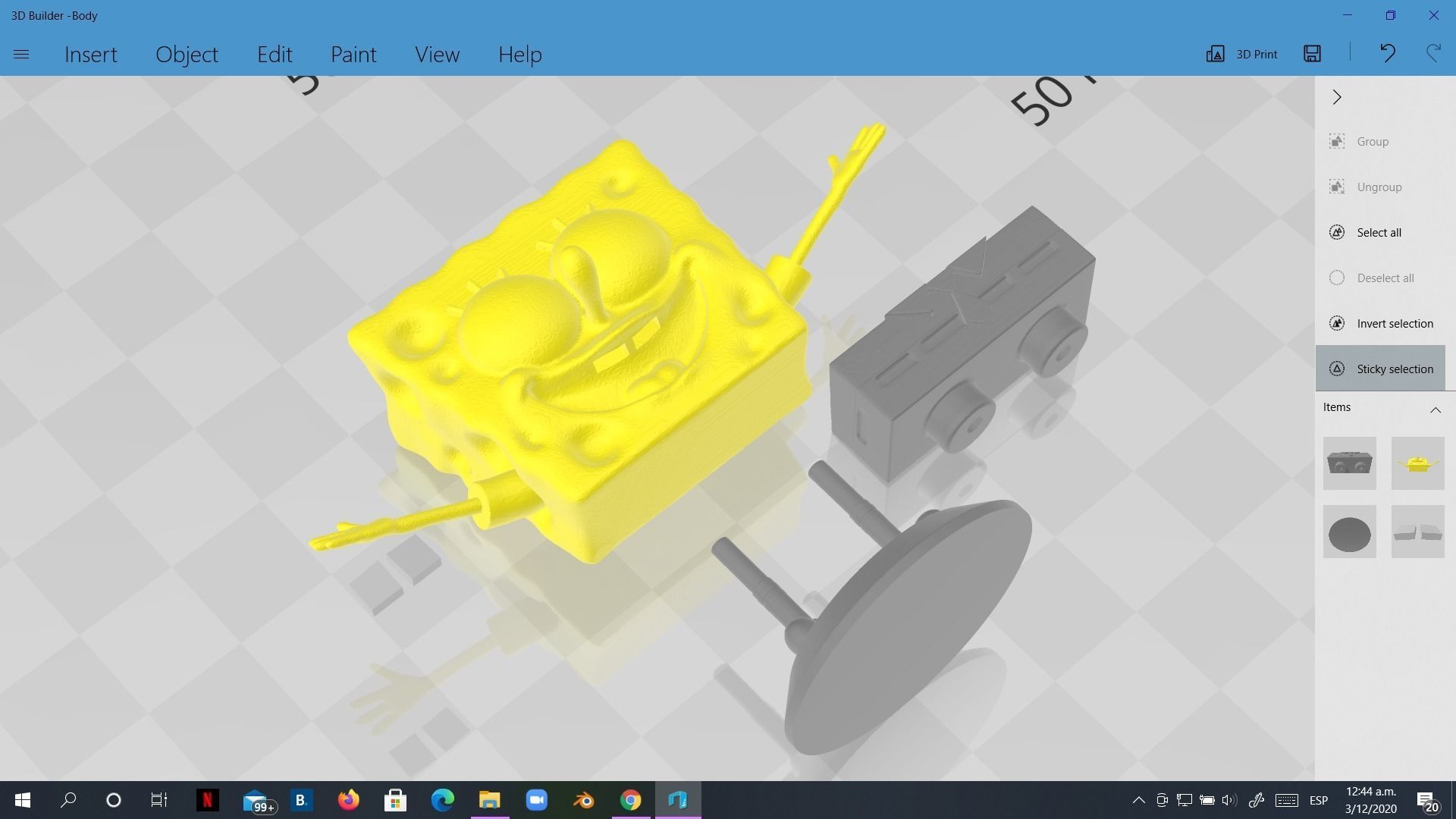1456x819 pixels.
Task: Open the Booking B app on taskbar
Action: click(301, 800)
